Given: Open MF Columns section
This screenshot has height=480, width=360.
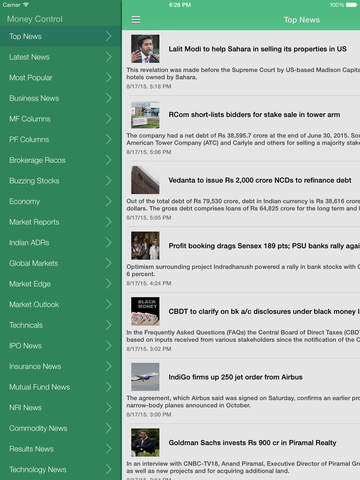Looking at the screenshot, I should tap(61, 119).
